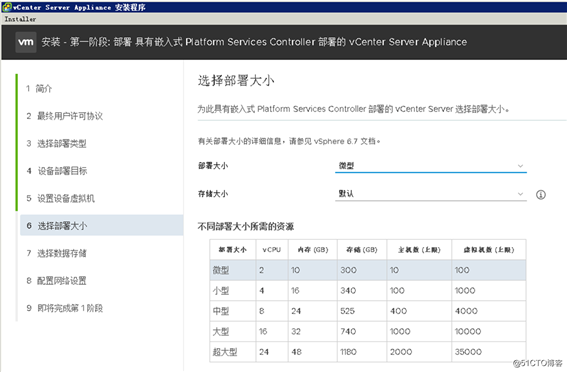This screenshot has width=567, height=372.
Task: Click storage value 340 in 小型 row
Action: [x=348, y=291]
